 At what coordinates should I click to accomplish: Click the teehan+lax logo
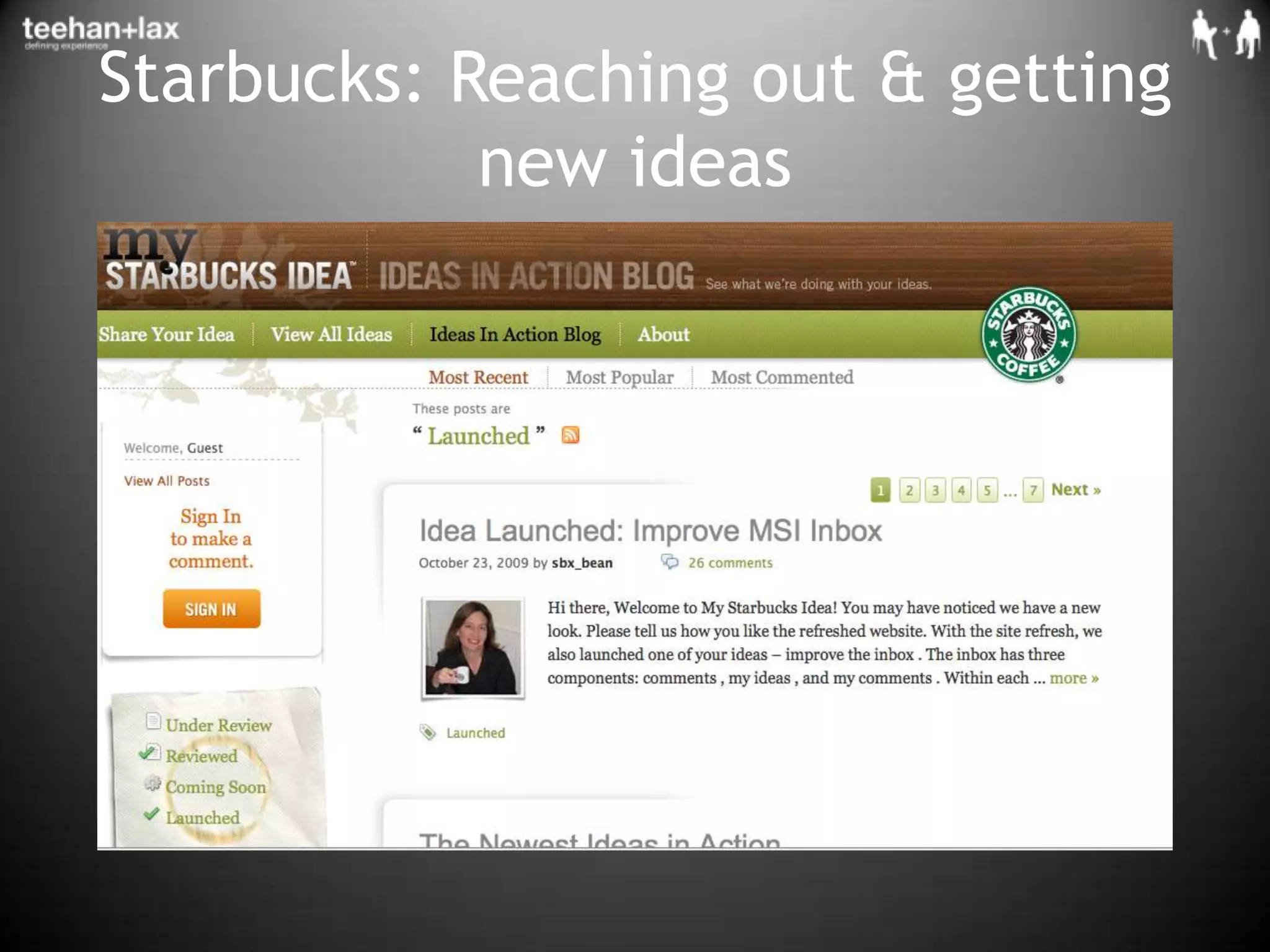100,33
